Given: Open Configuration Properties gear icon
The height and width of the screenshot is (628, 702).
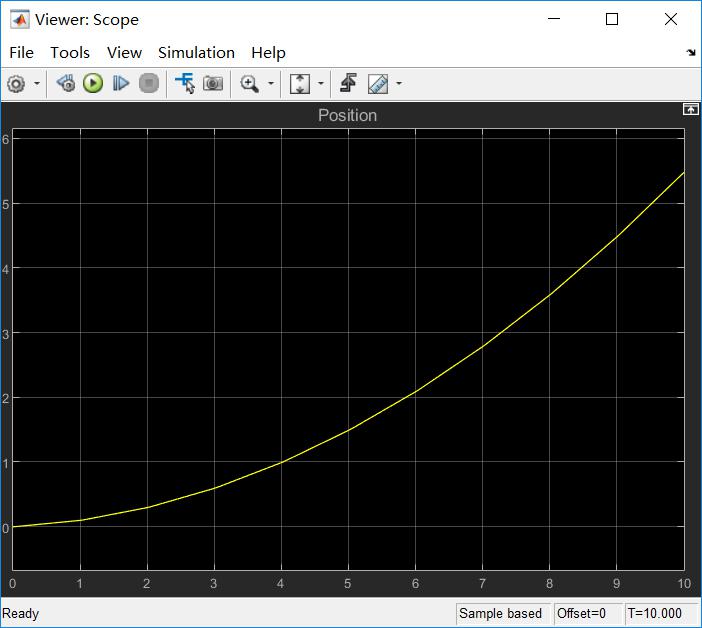Looking at the screenshot, I should [x=17, y=84].
